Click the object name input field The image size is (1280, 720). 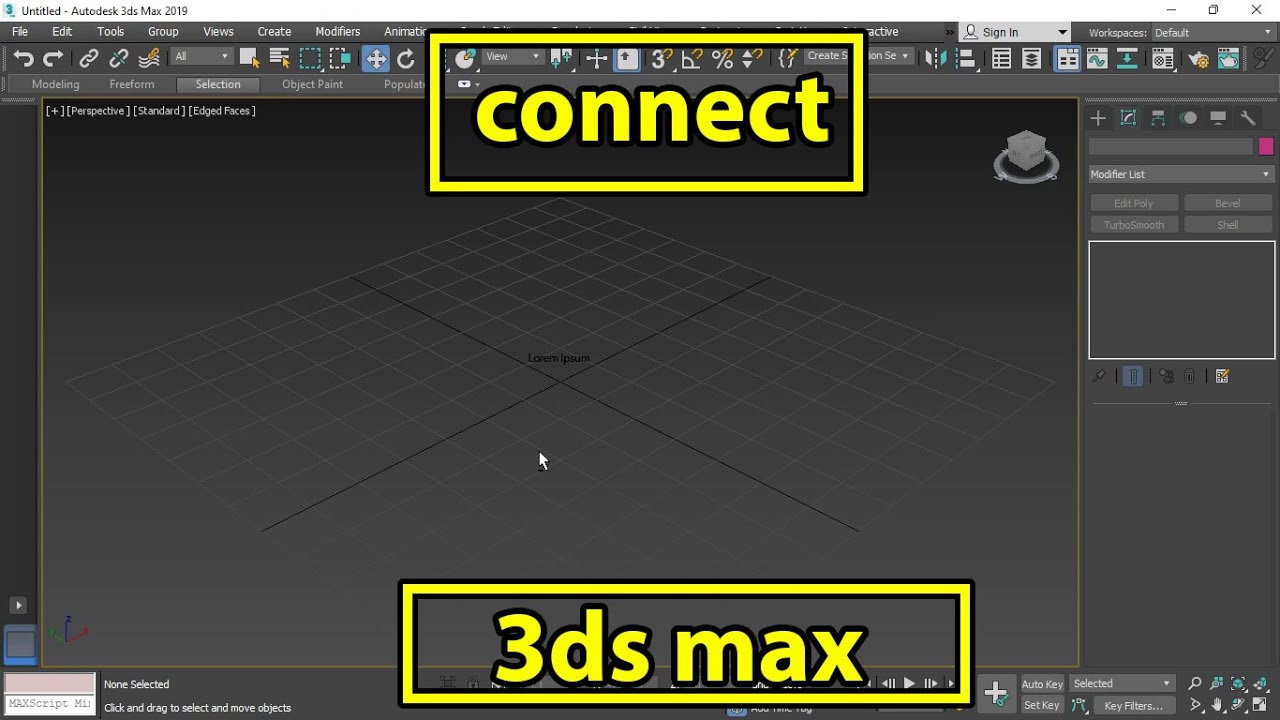pyautogui.click(x=1170, y=147)
